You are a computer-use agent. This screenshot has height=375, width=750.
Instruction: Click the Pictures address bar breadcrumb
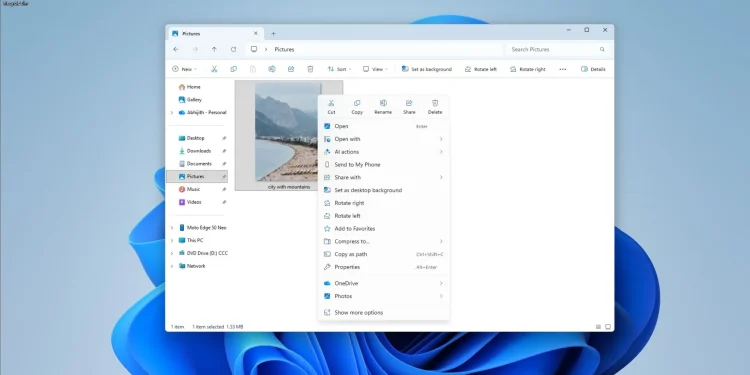[284, 49]
